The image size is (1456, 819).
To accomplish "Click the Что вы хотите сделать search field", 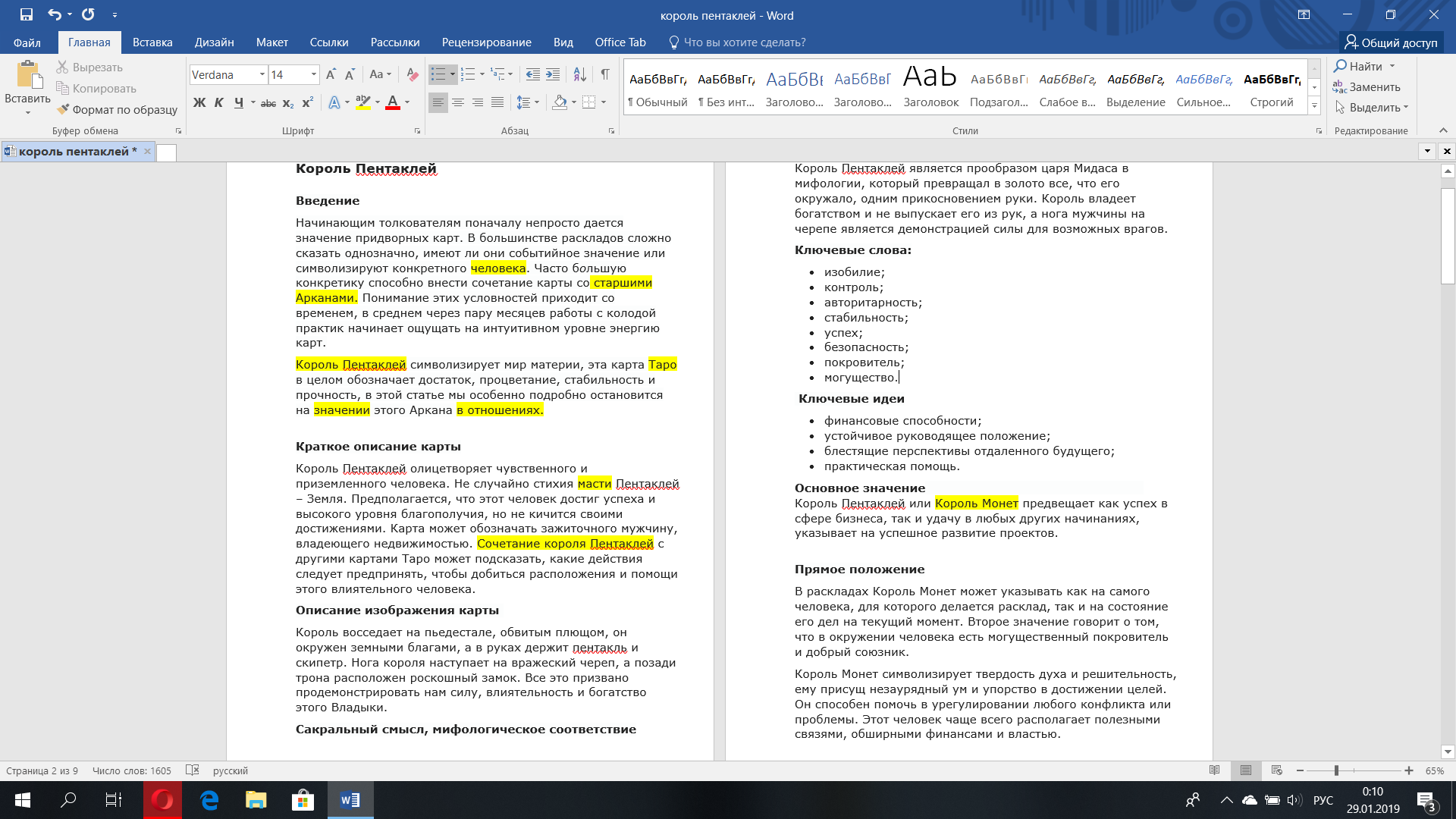I will [744, 42].
